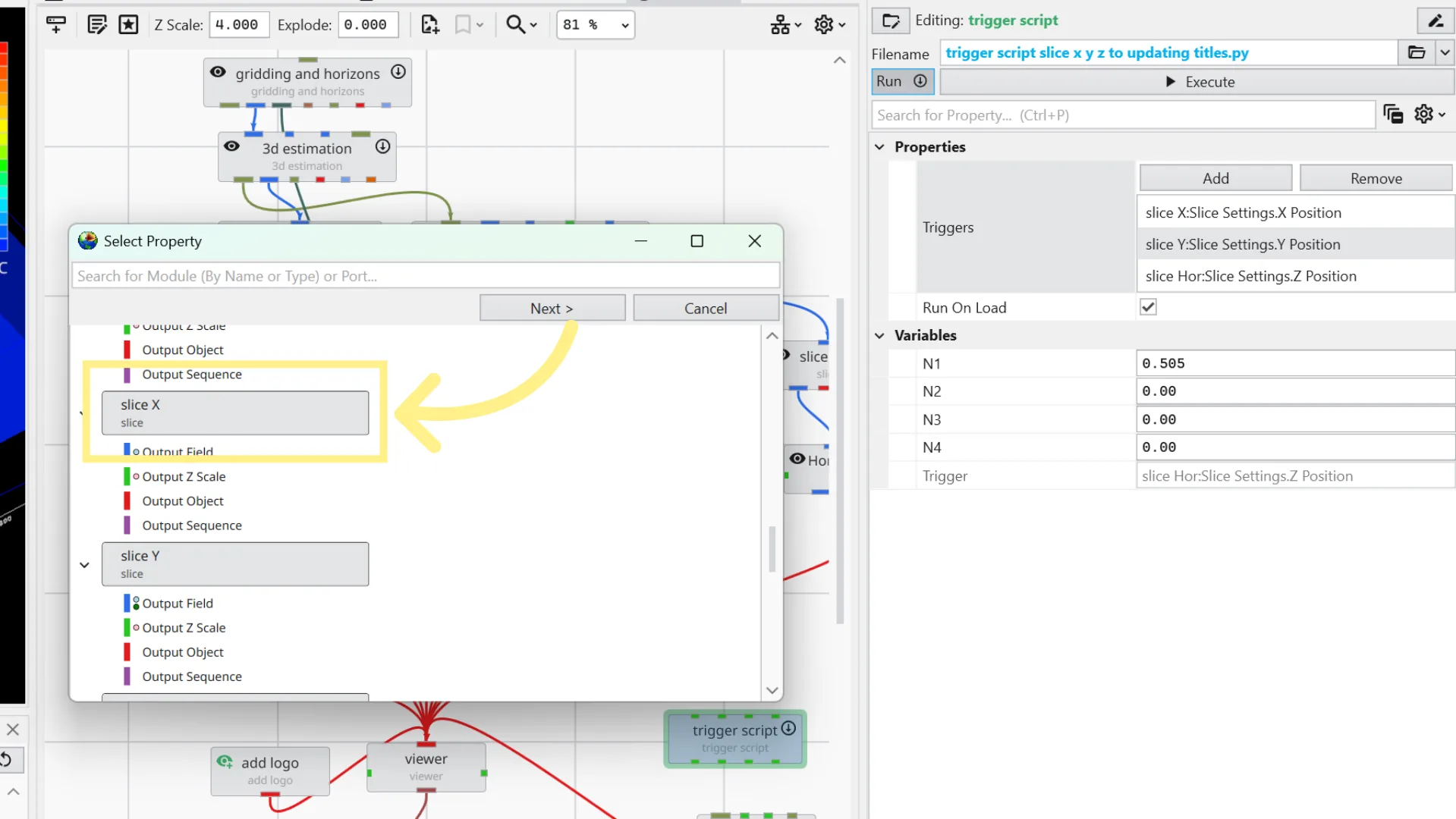Click the run-status icon on 3d estimation module

coord(383,146)
